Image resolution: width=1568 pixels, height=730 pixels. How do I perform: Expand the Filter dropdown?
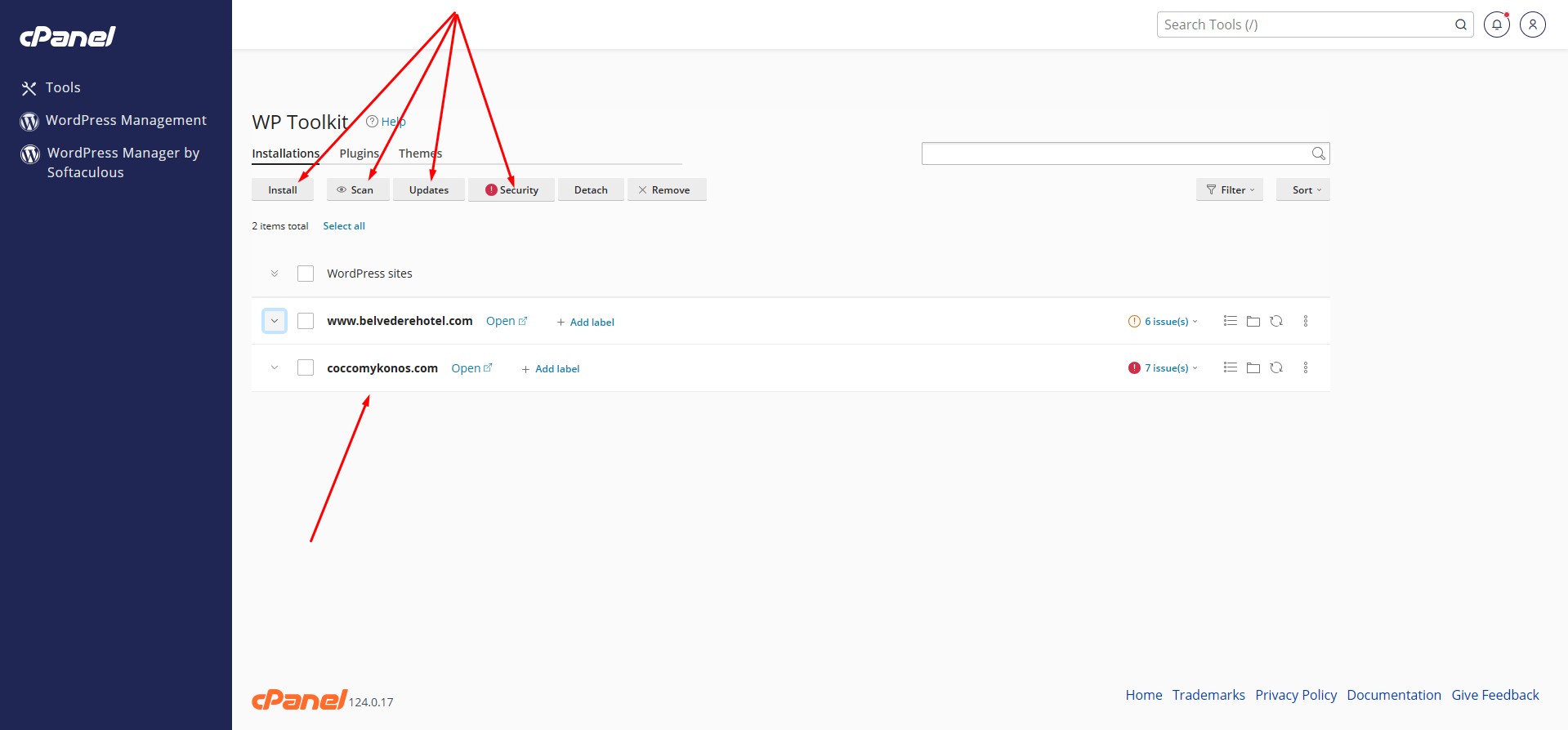pos(1229,190)
